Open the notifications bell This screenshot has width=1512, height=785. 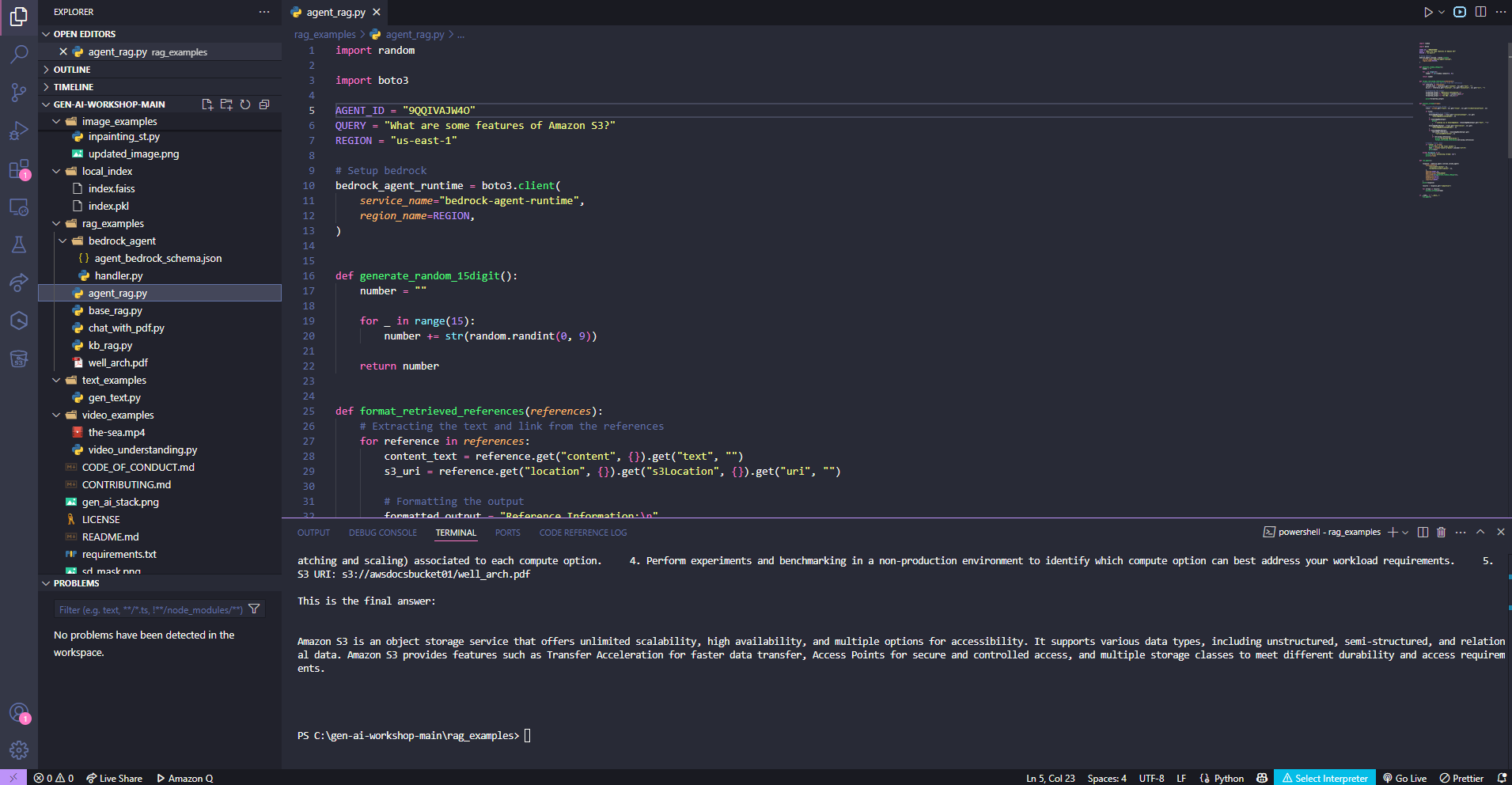click(1502, 778)
